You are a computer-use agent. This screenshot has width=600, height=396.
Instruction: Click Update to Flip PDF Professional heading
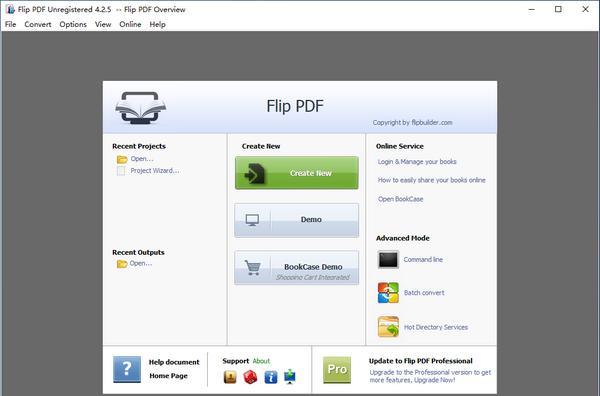tap(421, 361)
